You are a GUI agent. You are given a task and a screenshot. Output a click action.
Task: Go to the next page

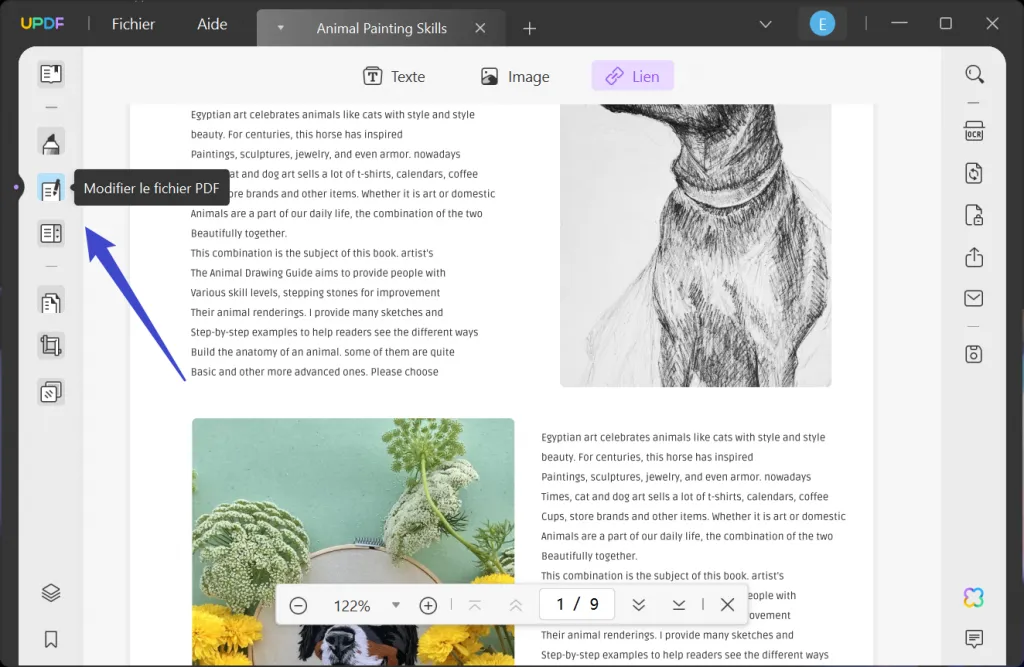(639, 605)
